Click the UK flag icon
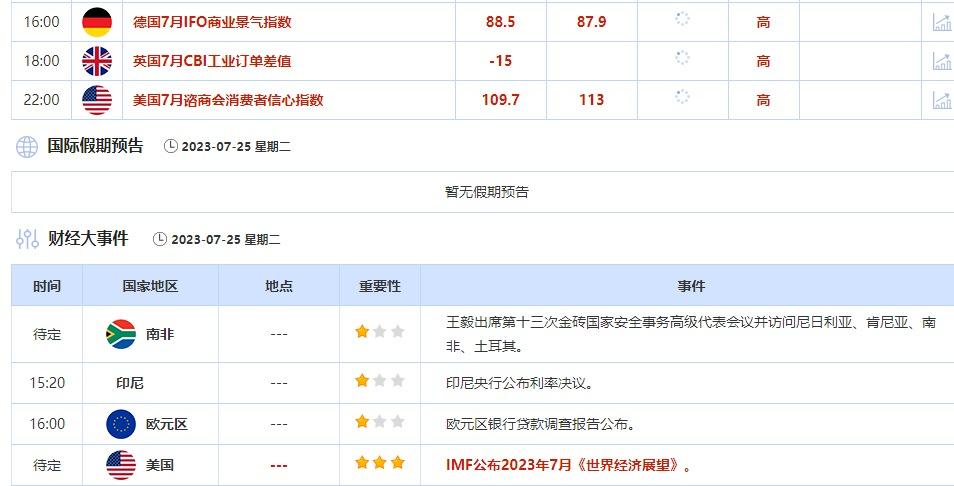 [97, 61]
